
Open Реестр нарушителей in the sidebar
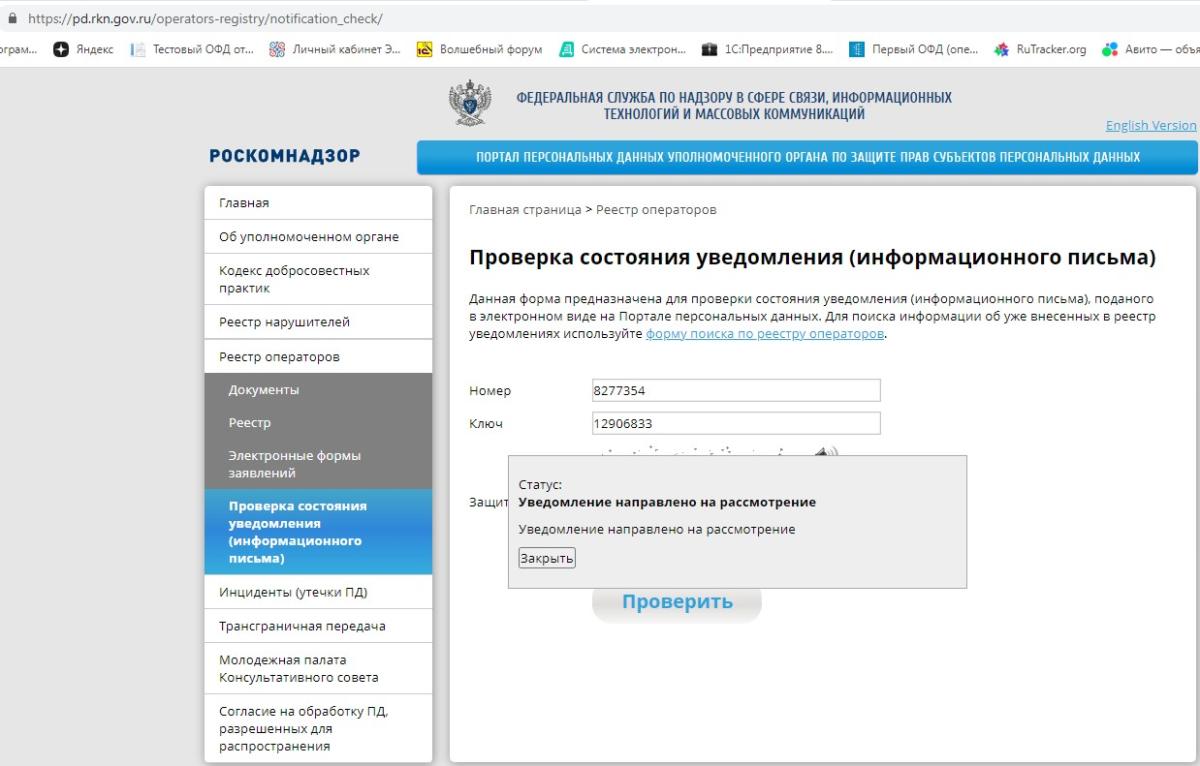(x=284, y=322)
